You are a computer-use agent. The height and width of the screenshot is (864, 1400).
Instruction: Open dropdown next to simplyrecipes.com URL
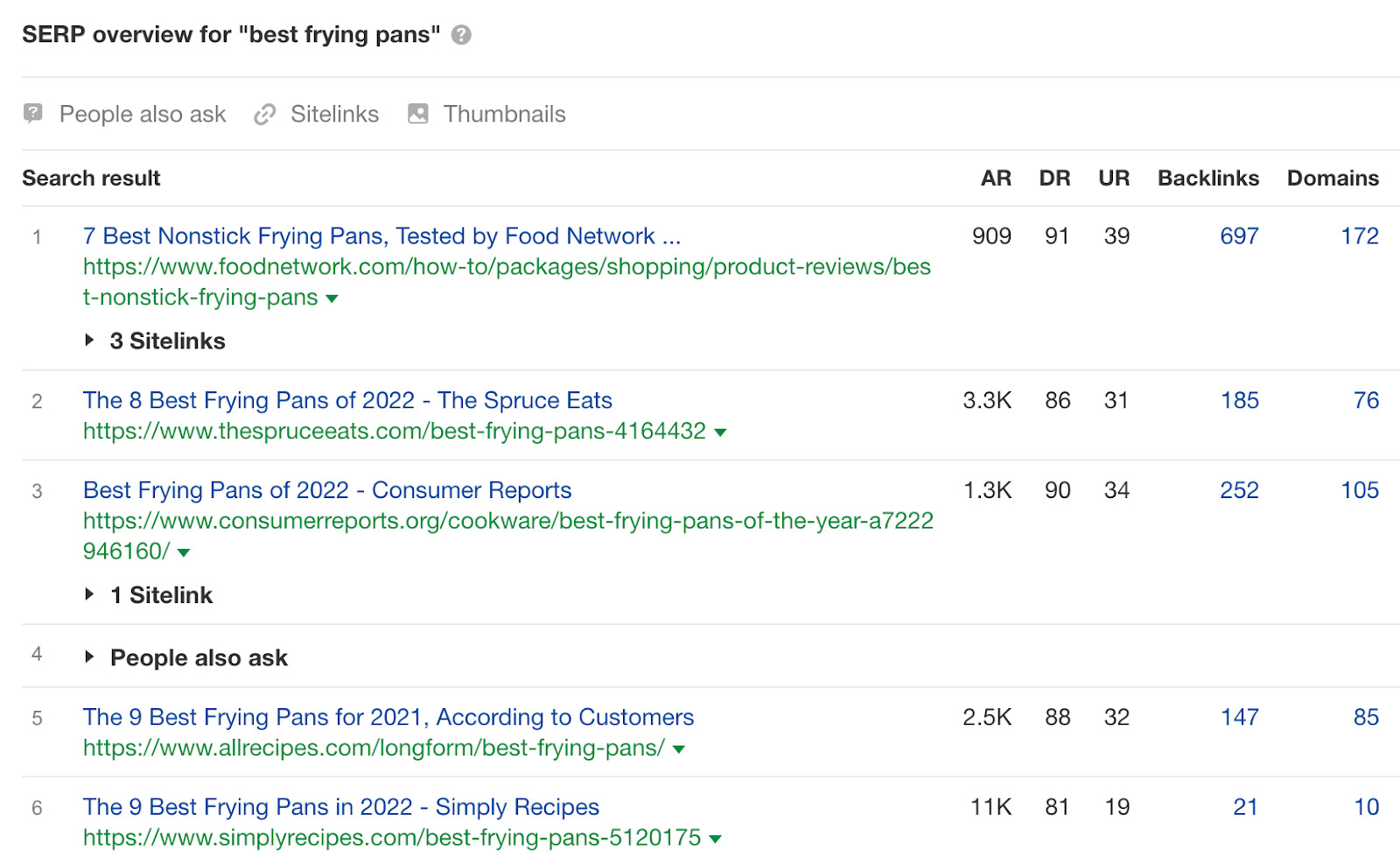click(x=715, y=839)
